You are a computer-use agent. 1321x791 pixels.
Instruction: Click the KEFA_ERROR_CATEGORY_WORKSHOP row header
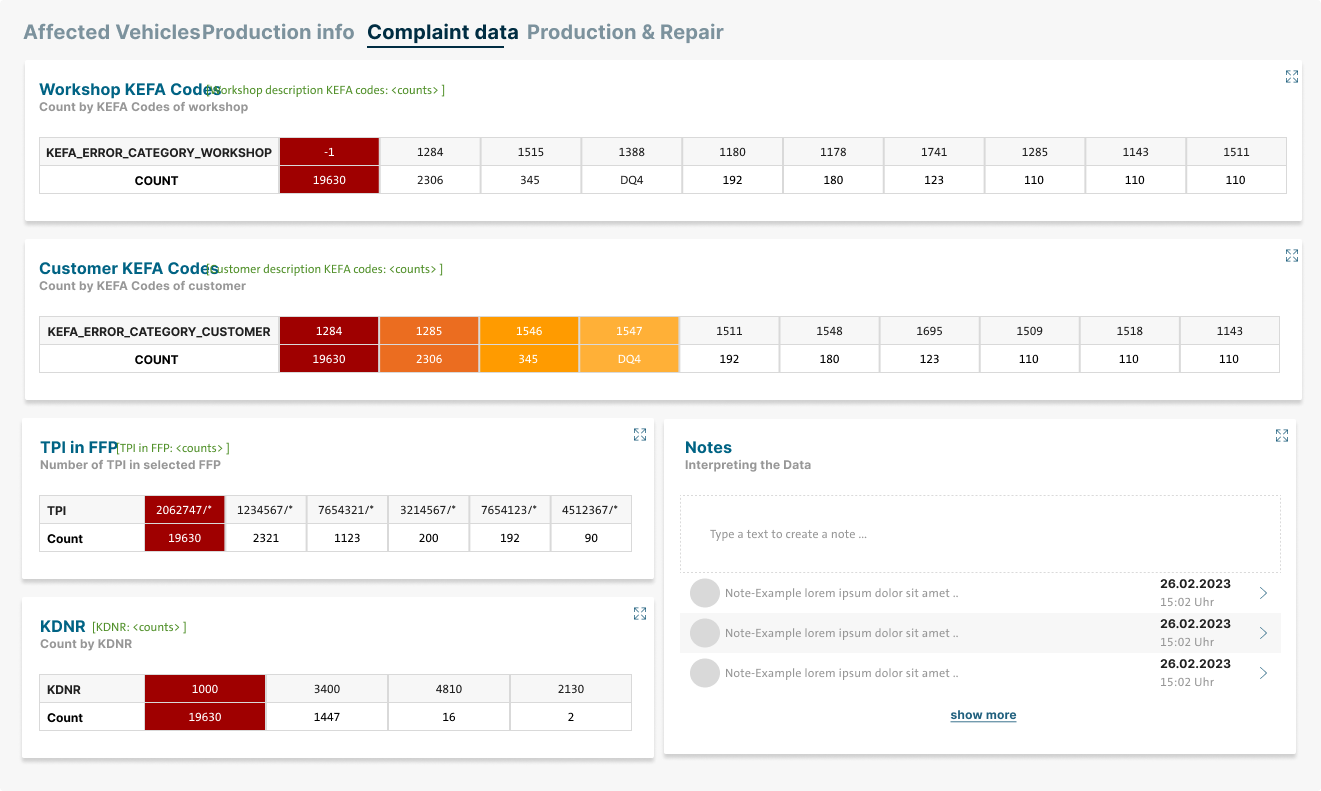[x=159, y=152]
